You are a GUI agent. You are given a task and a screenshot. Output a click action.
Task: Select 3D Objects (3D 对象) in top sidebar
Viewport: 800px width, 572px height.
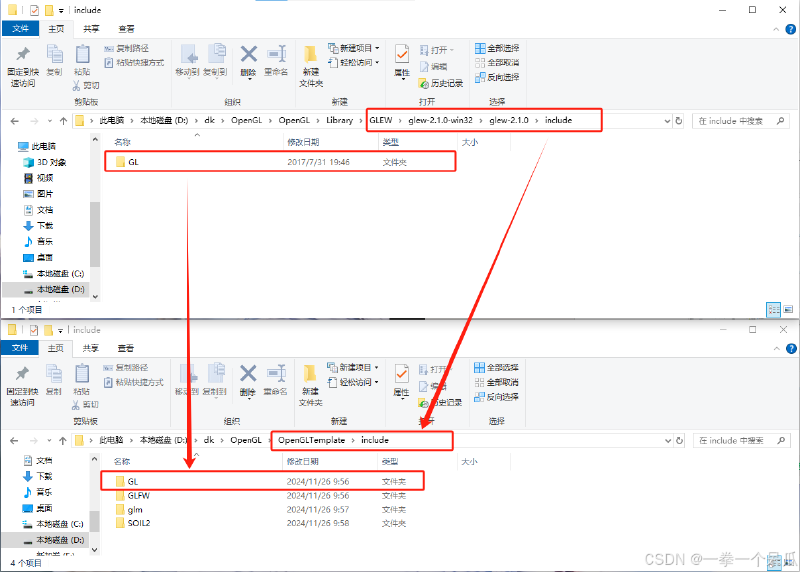point(45,162)
